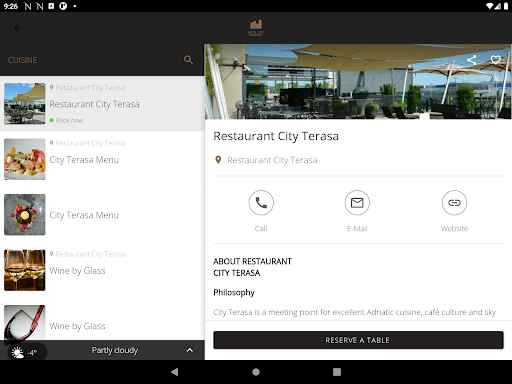Tap the Website label
The width and height of the screenshot is (512, 384).
pos(454,229)
